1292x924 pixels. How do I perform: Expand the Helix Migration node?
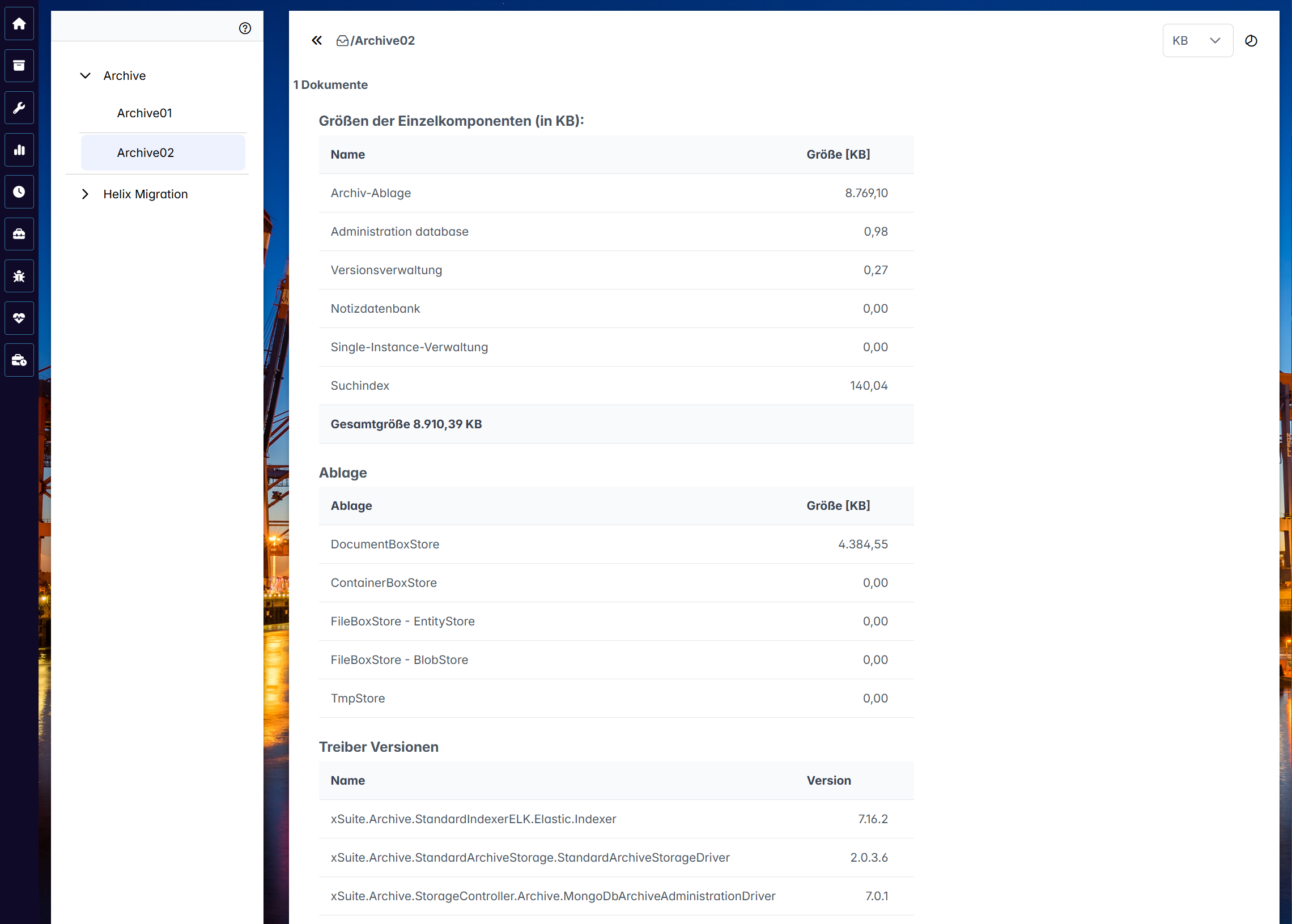tap(86, 194)
